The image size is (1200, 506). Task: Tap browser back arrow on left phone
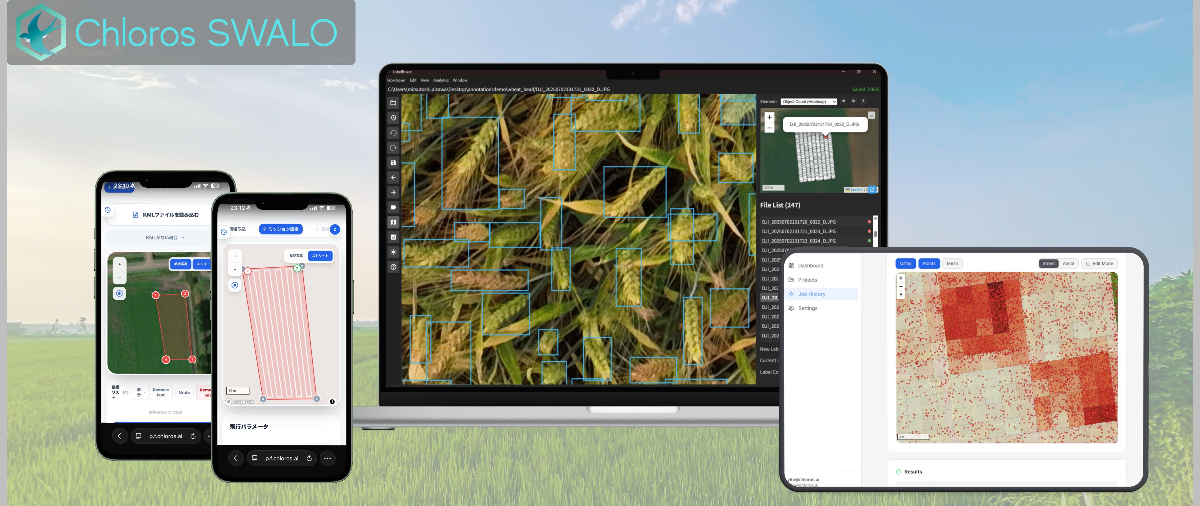coord(120,436)
